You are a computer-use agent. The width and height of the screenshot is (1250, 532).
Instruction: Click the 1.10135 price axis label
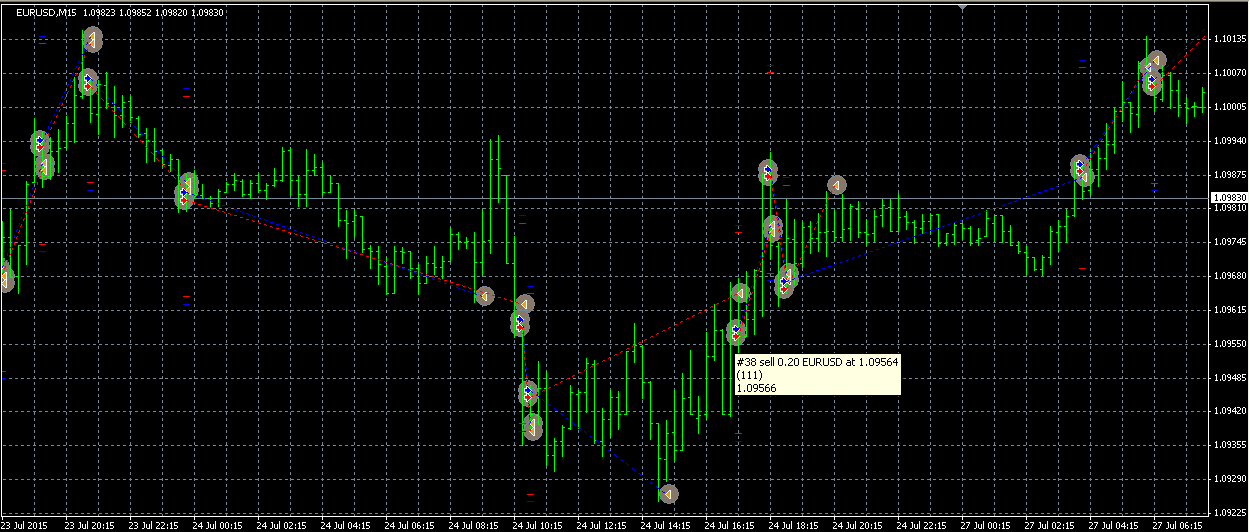point(1228,39)
